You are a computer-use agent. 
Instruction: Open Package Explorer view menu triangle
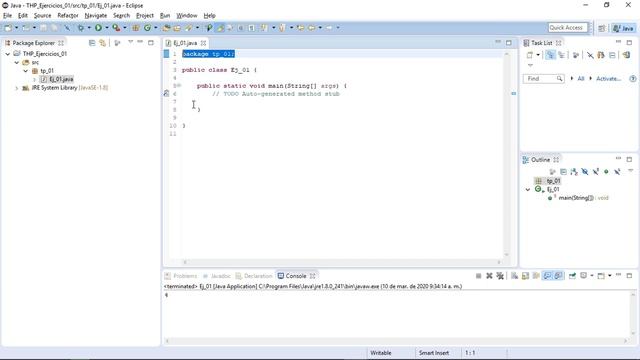[130, 42]
